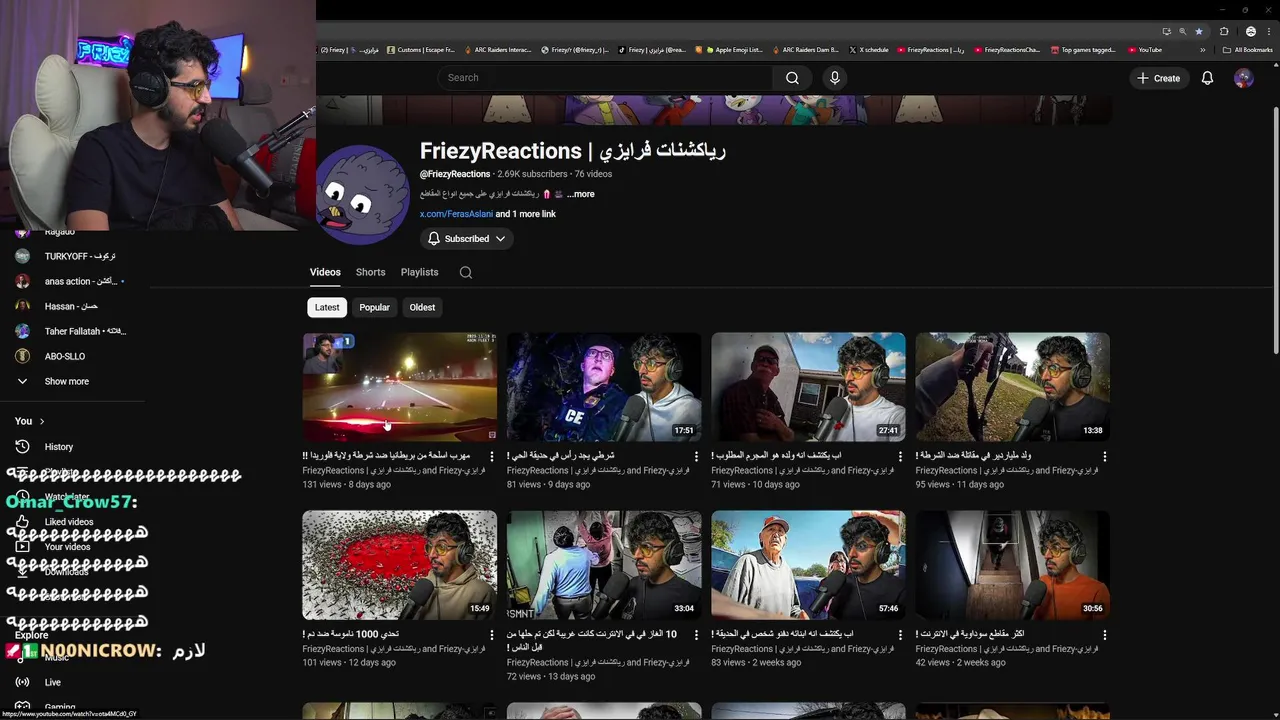The width and height of the screenshot is (1280, 720).
Task: Focus the YouTube Search field
Action: pyautogui.click(x=604, y=78)
